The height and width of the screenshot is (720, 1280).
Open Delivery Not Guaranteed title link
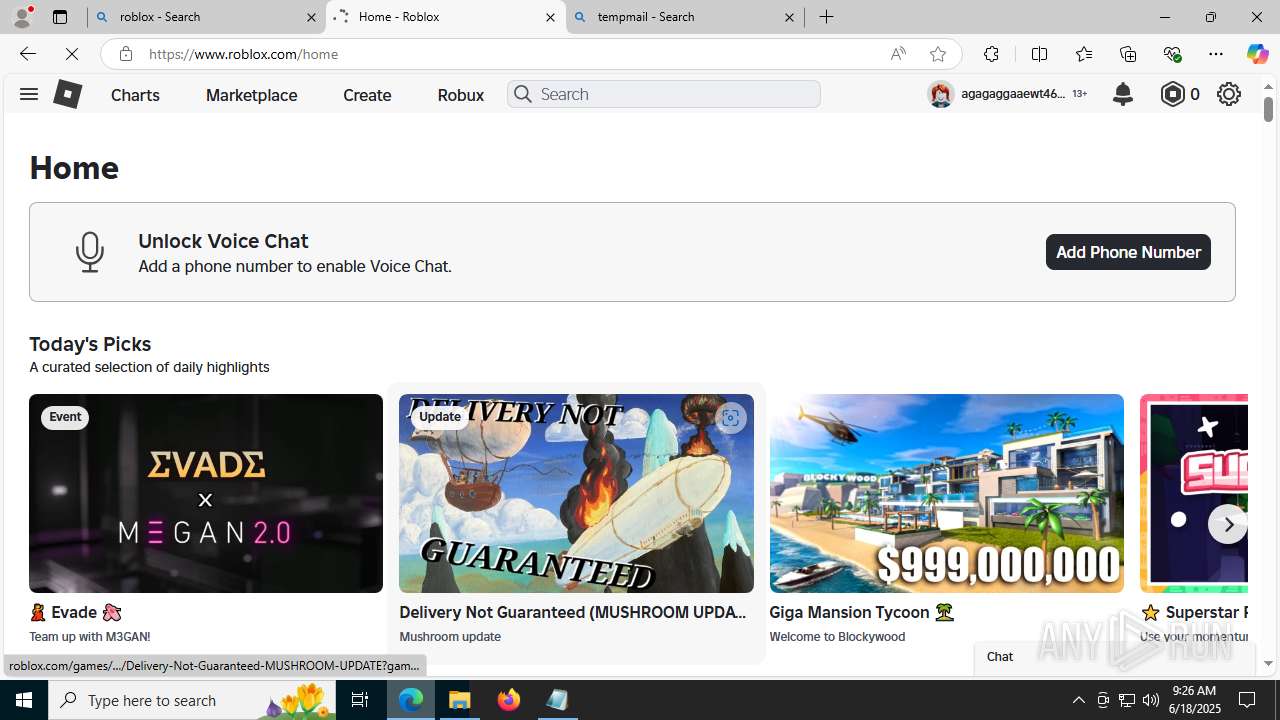pos(574,612)
